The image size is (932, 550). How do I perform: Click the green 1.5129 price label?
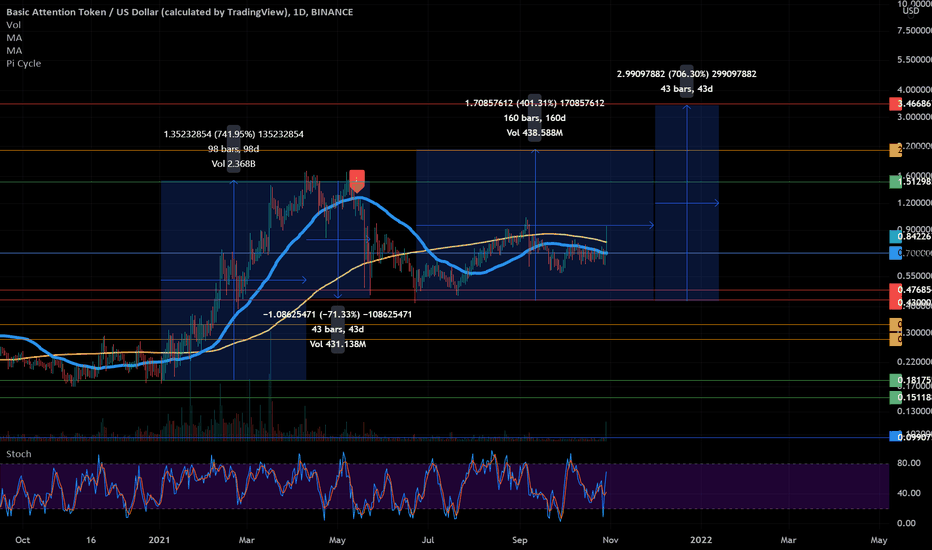click(x=911, y=182)
